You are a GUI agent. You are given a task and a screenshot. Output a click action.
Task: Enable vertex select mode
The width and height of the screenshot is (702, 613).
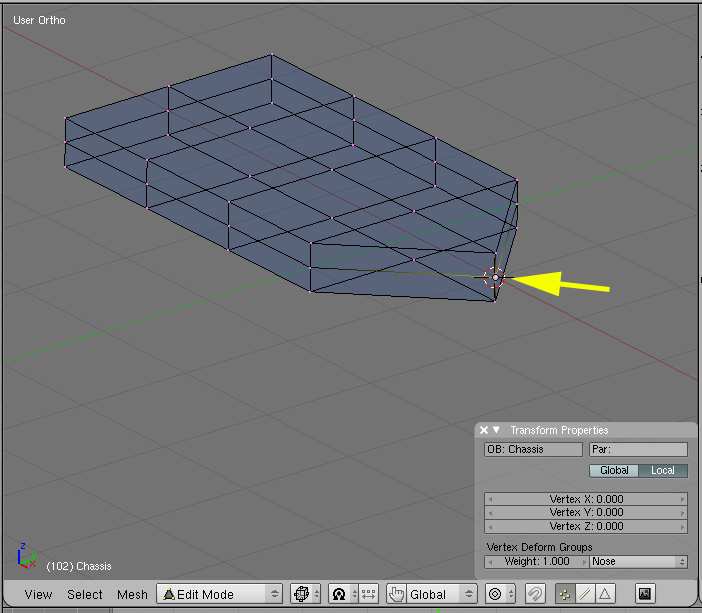coord(565,594)
